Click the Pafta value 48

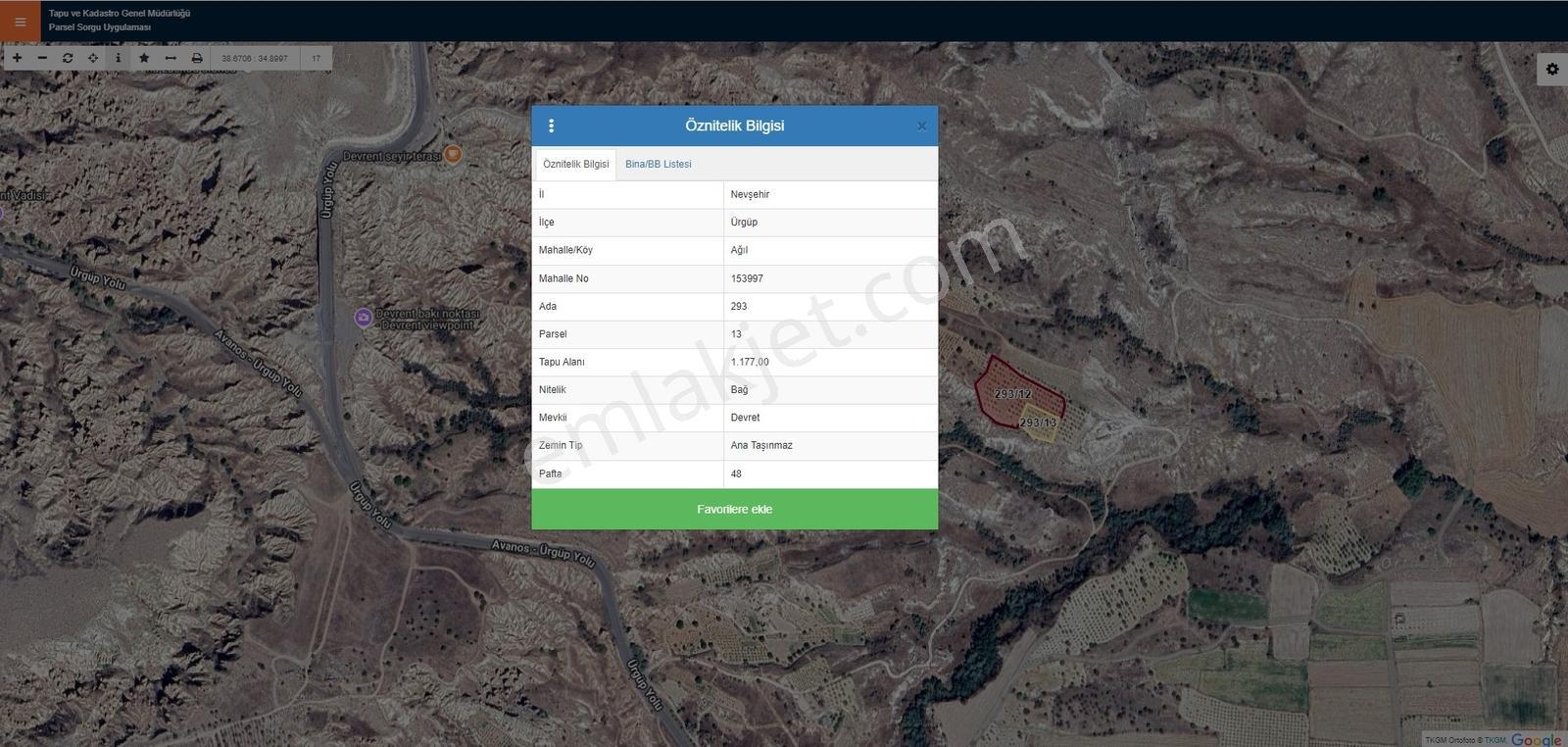tap(736, 473)
